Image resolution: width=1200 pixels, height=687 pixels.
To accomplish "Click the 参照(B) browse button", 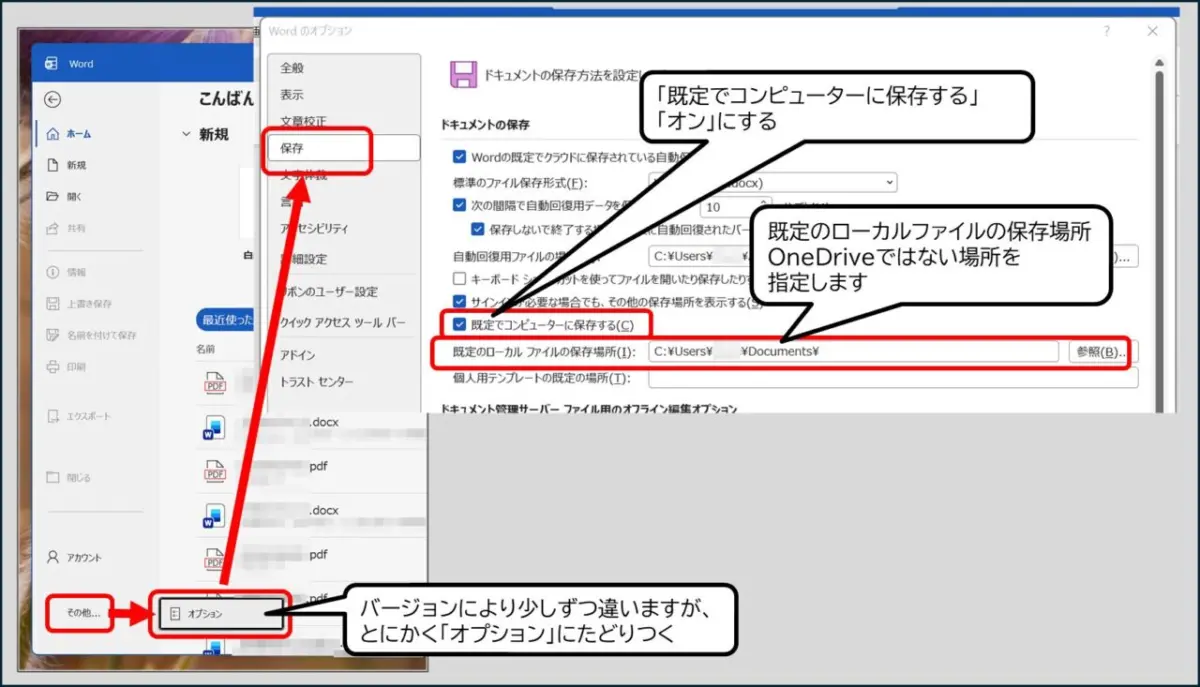I will [x=1099, y=352].
